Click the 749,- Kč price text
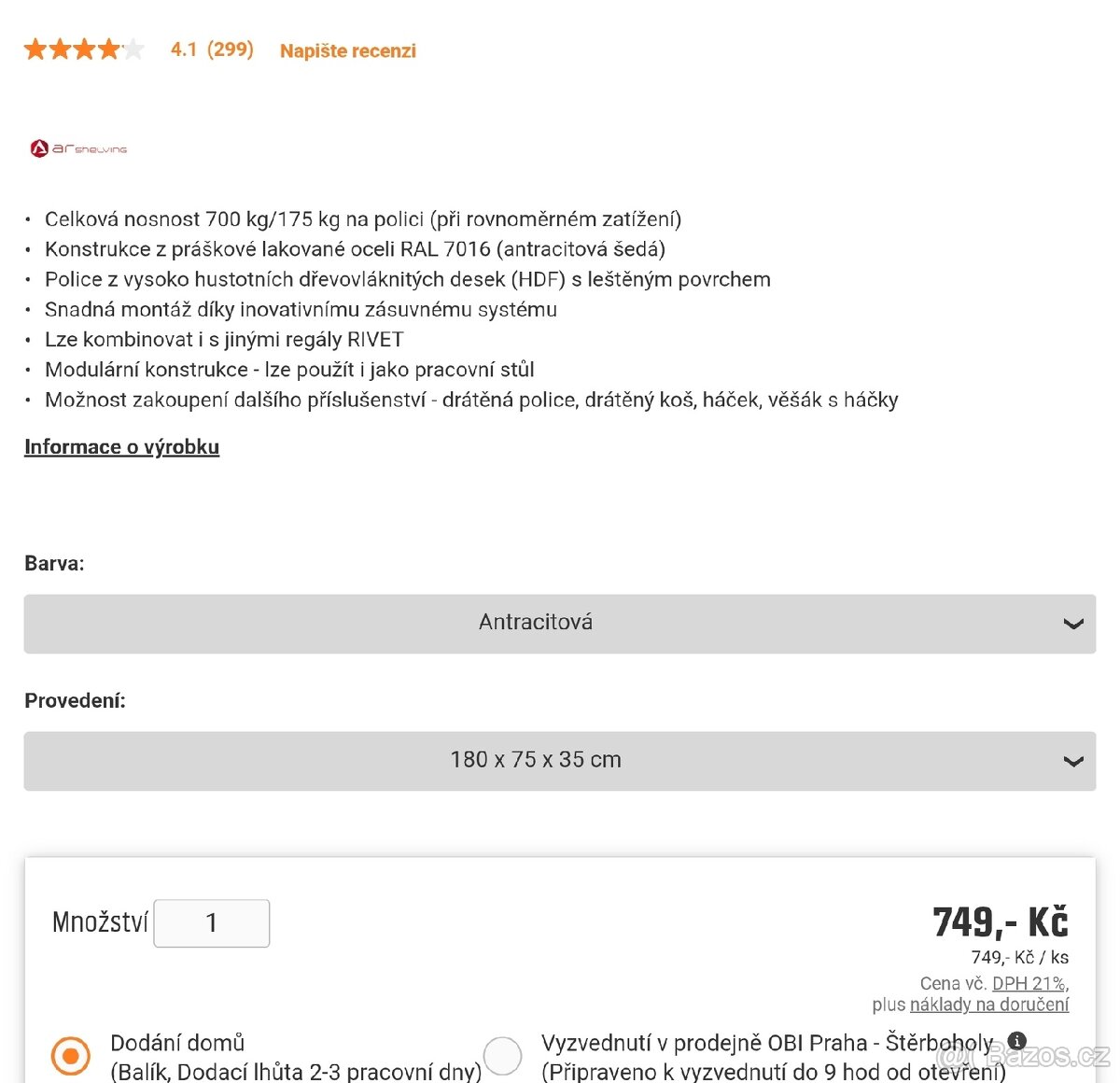Image resolution: width=1120 pixels, height=1083 pixels. [x=1001, y=922]
